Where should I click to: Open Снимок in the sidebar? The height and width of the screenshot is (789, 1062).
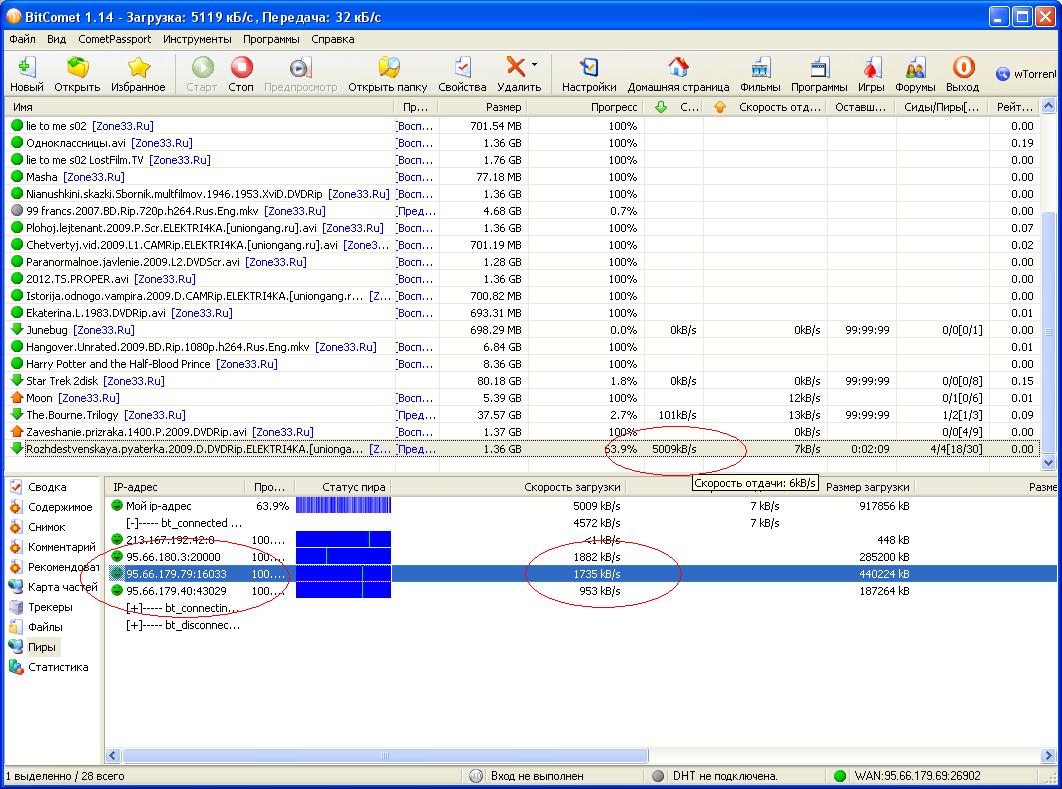47,527
